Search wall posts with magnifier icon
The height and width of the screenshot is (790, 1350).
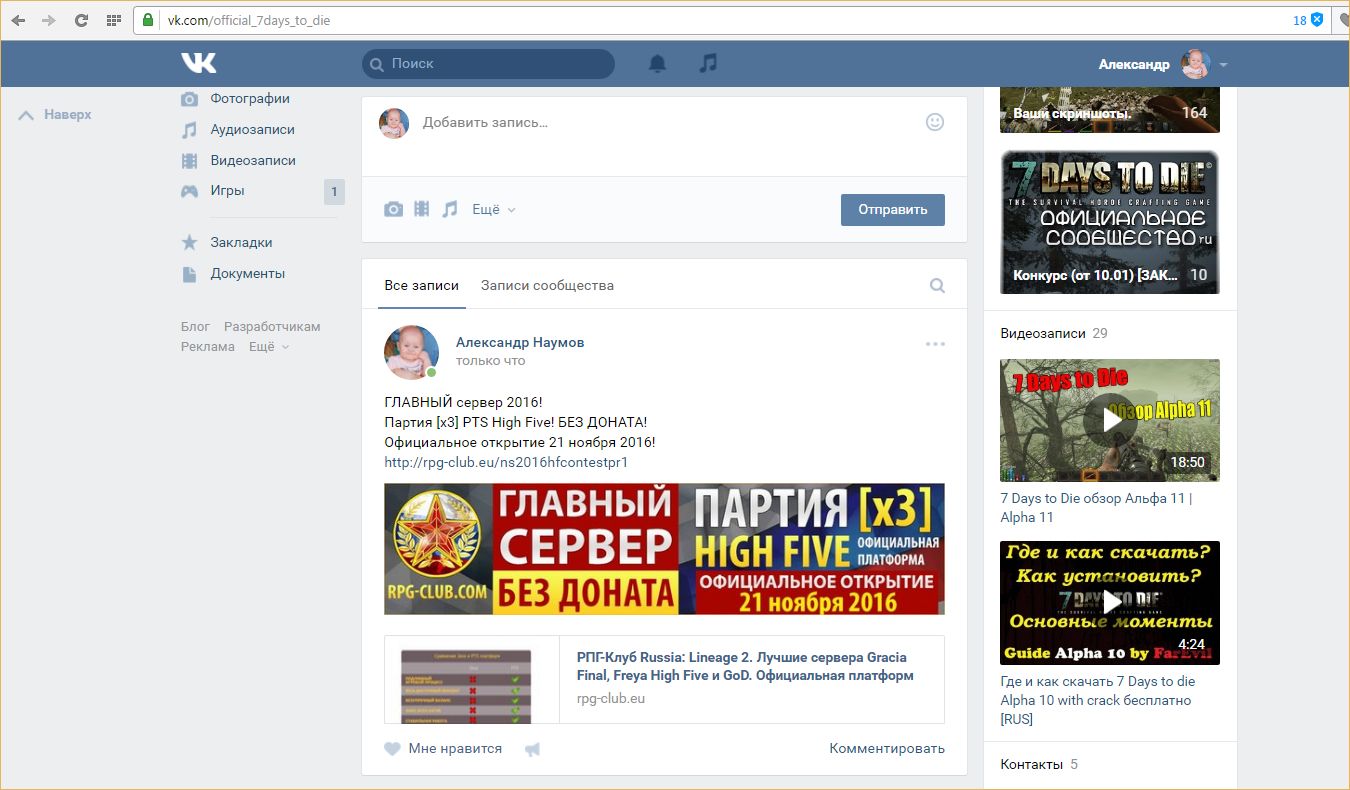click(937, 286)
